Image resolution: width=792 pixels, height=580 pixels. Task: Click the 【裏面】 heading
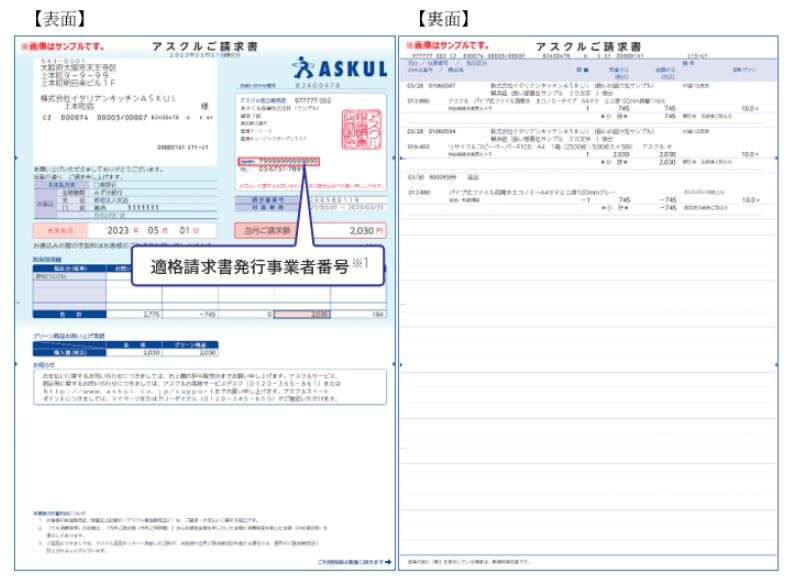(443, 19)
